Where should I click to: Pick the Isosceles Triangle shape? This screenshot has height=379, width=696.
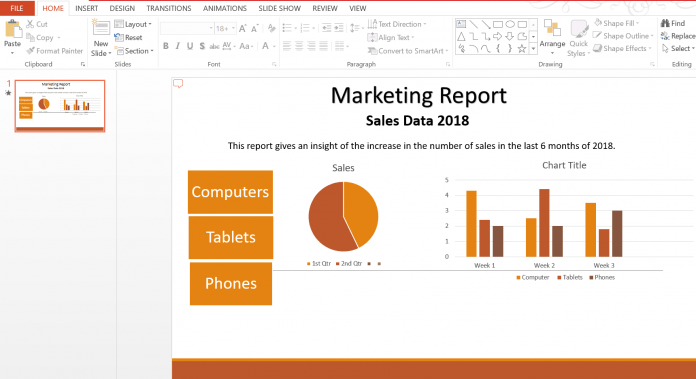461,36
